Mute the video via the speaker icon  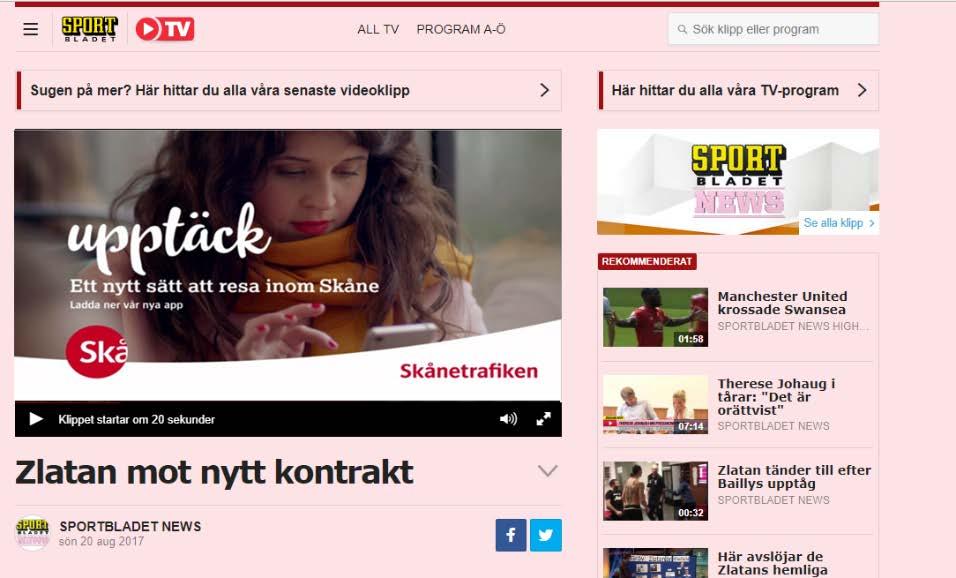pyautogui.click(x=508, y=419)
